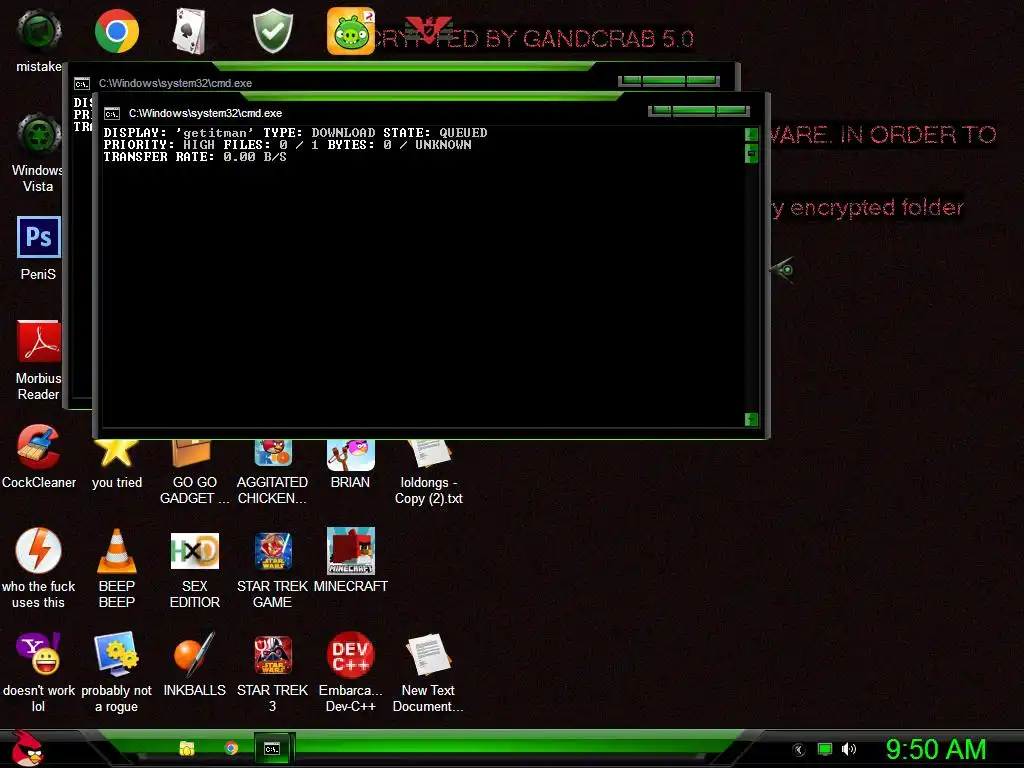The image size is (1024, 768).
Task: Click 'TRANSFER RATE: 0.00 B/S' line
Action: (195, 157)
